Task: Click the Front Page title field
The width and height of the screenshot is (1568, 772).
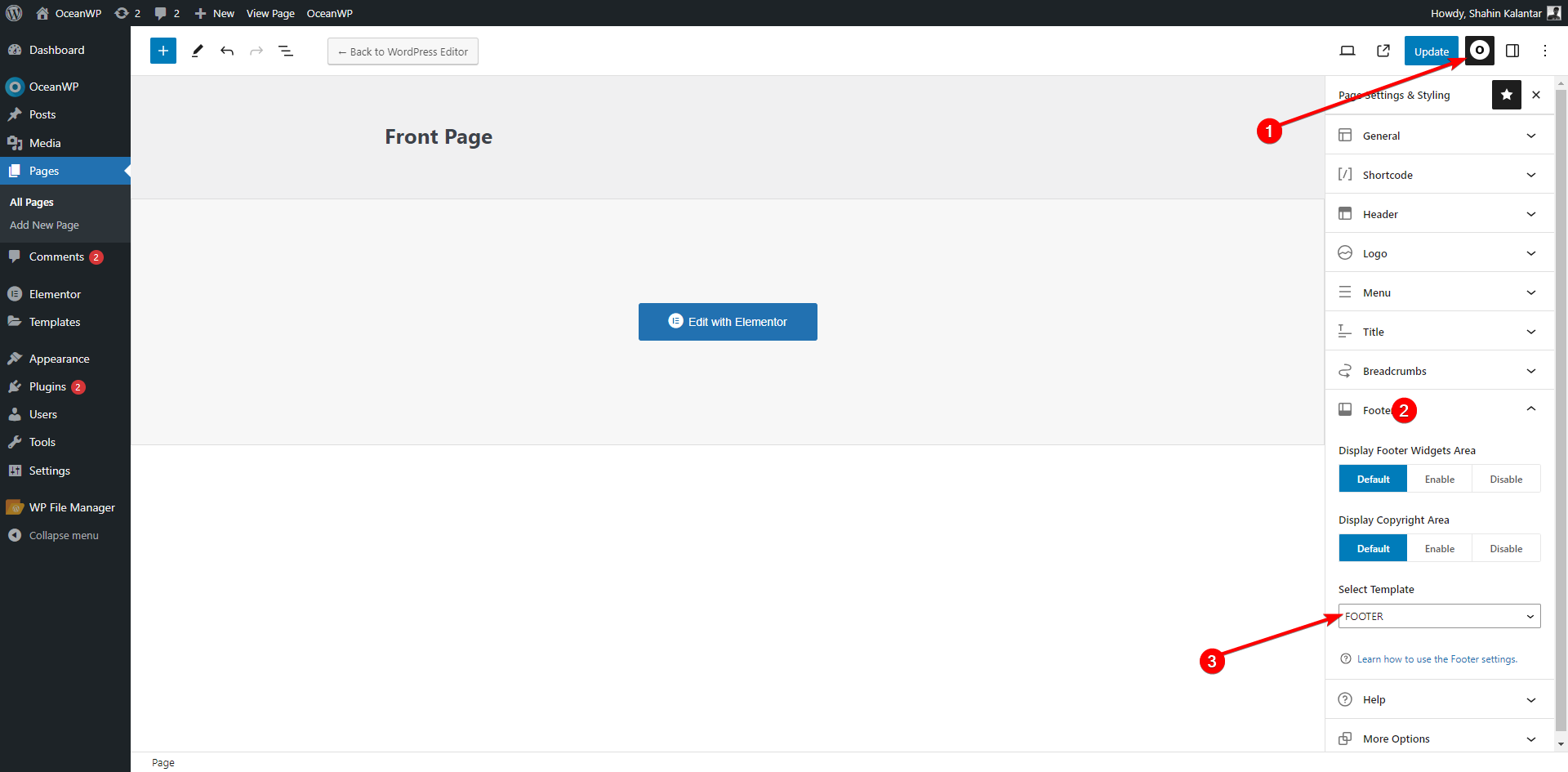Action: click(x=439, y=136)
